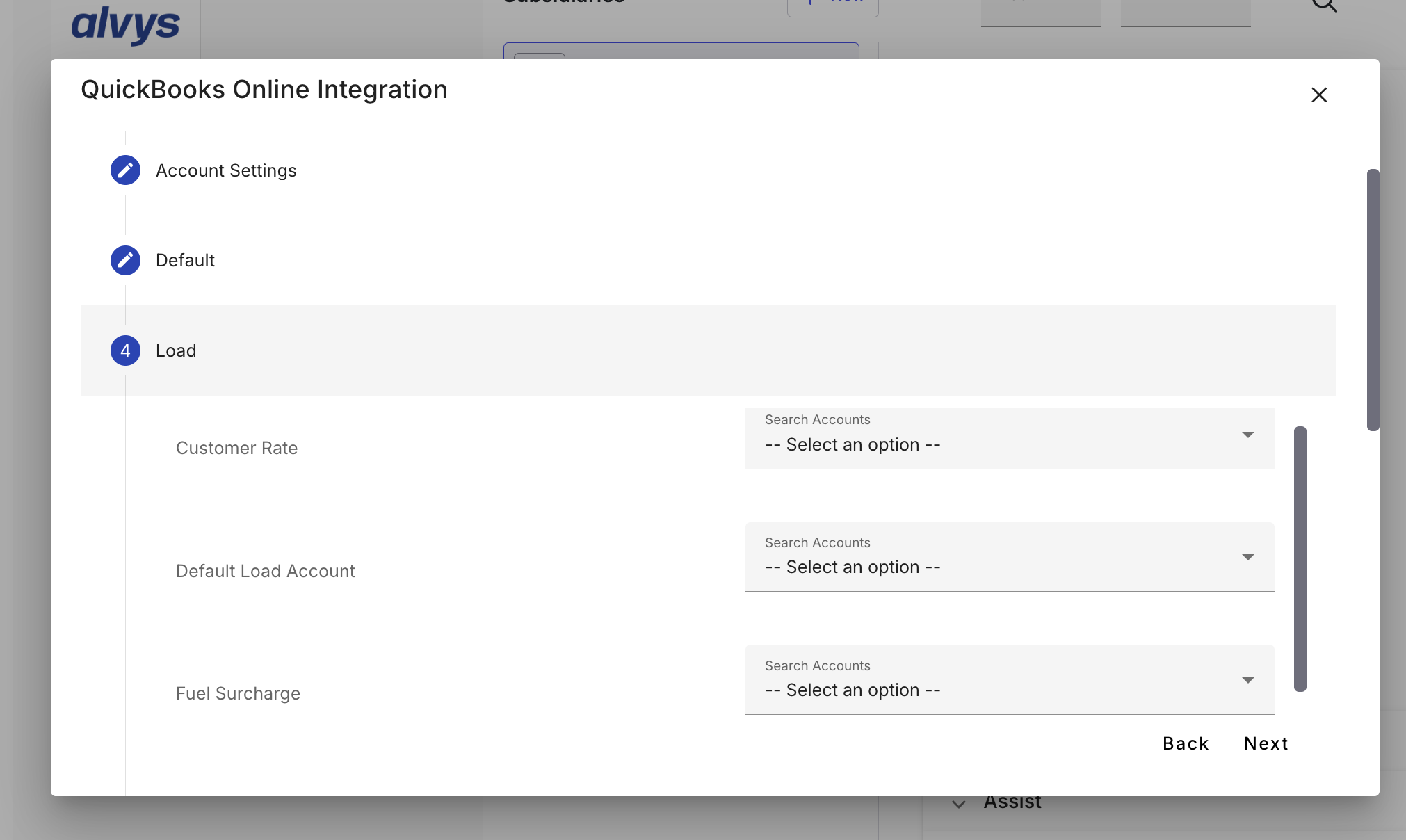The width and height of the screenshot is (1406, 840).
Task: Click the Account Settings pencil icon
Action: point(125,170)
